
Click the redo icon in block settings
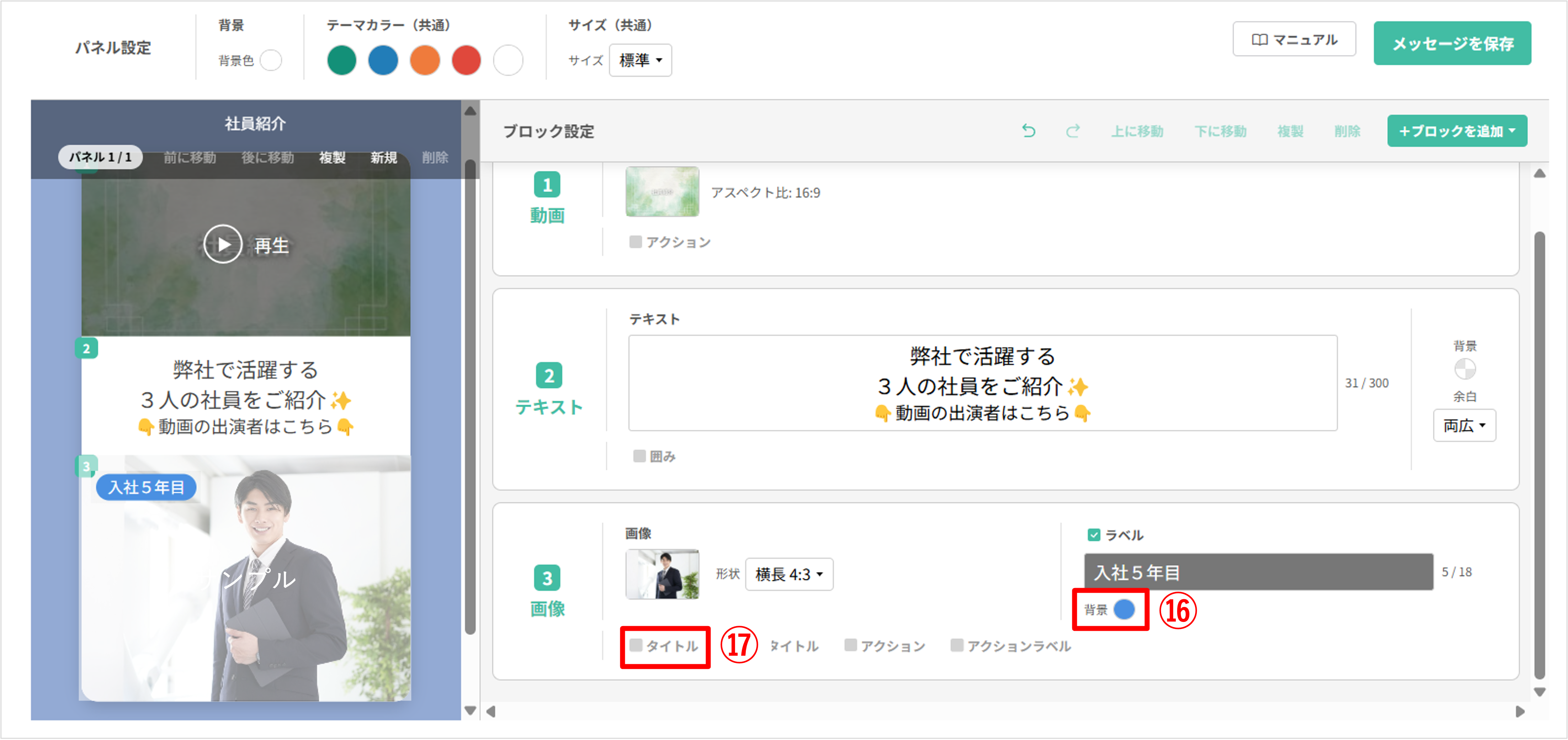(x=1073, y=130)
